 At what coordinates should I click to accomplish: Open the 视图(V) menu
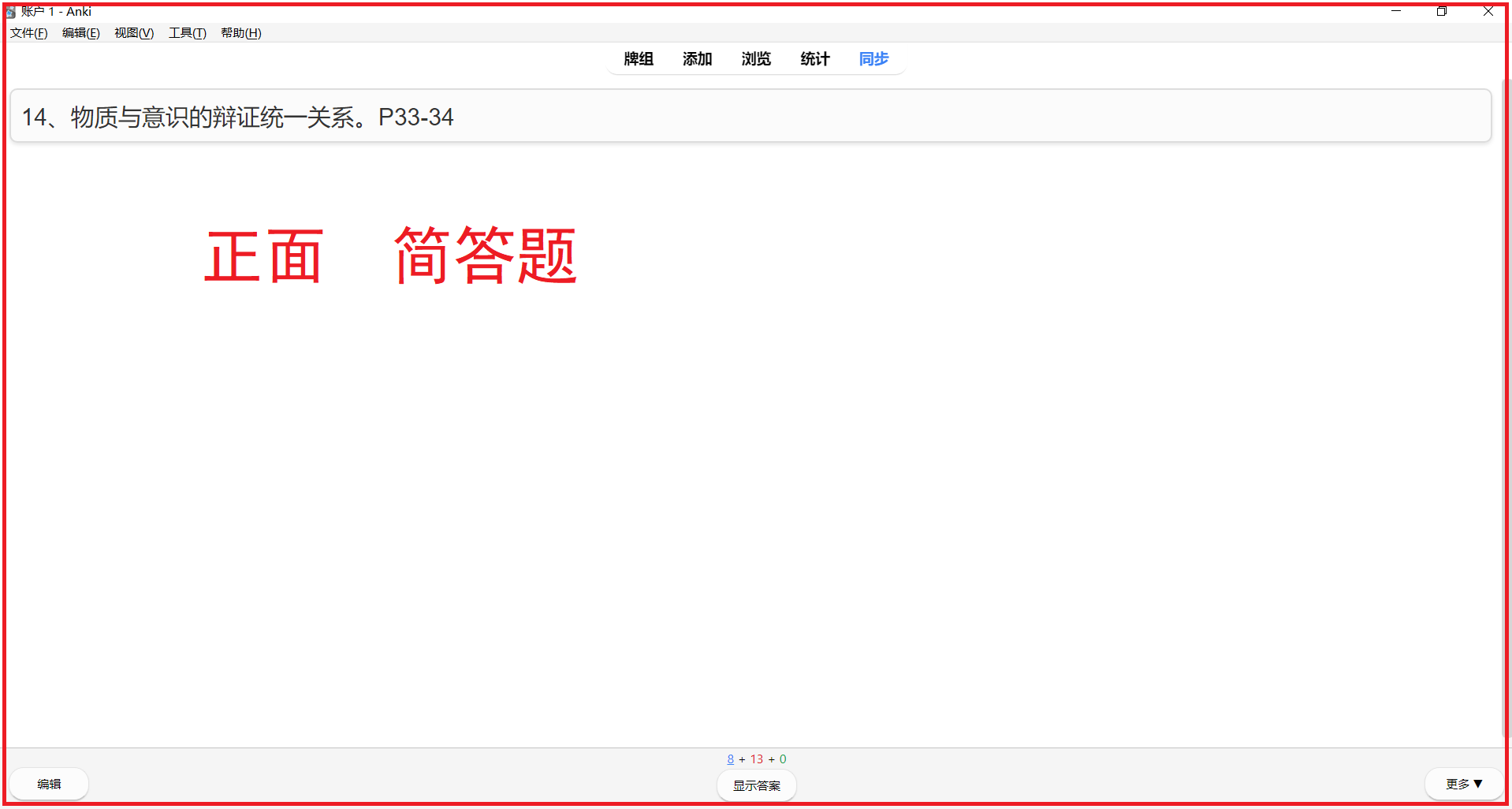pos(133,33)
